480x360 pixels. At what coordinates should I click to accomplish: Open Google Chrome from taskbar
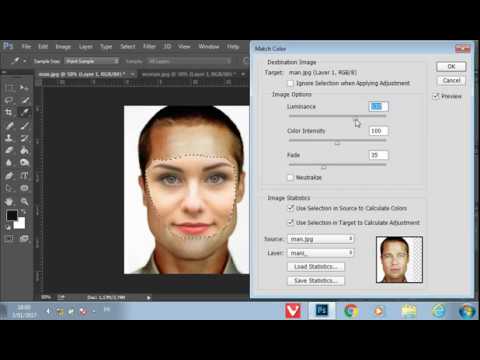coord(350,311)
